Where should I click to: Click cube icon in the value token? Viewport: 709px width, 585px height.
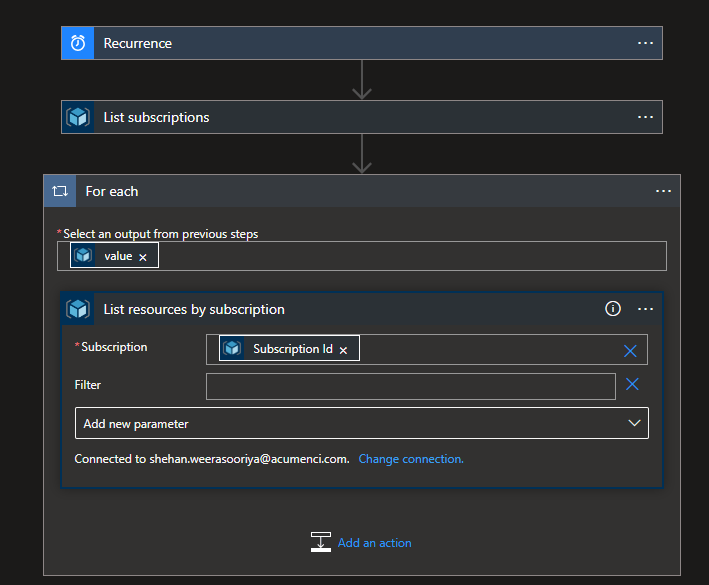coord(83,255)
